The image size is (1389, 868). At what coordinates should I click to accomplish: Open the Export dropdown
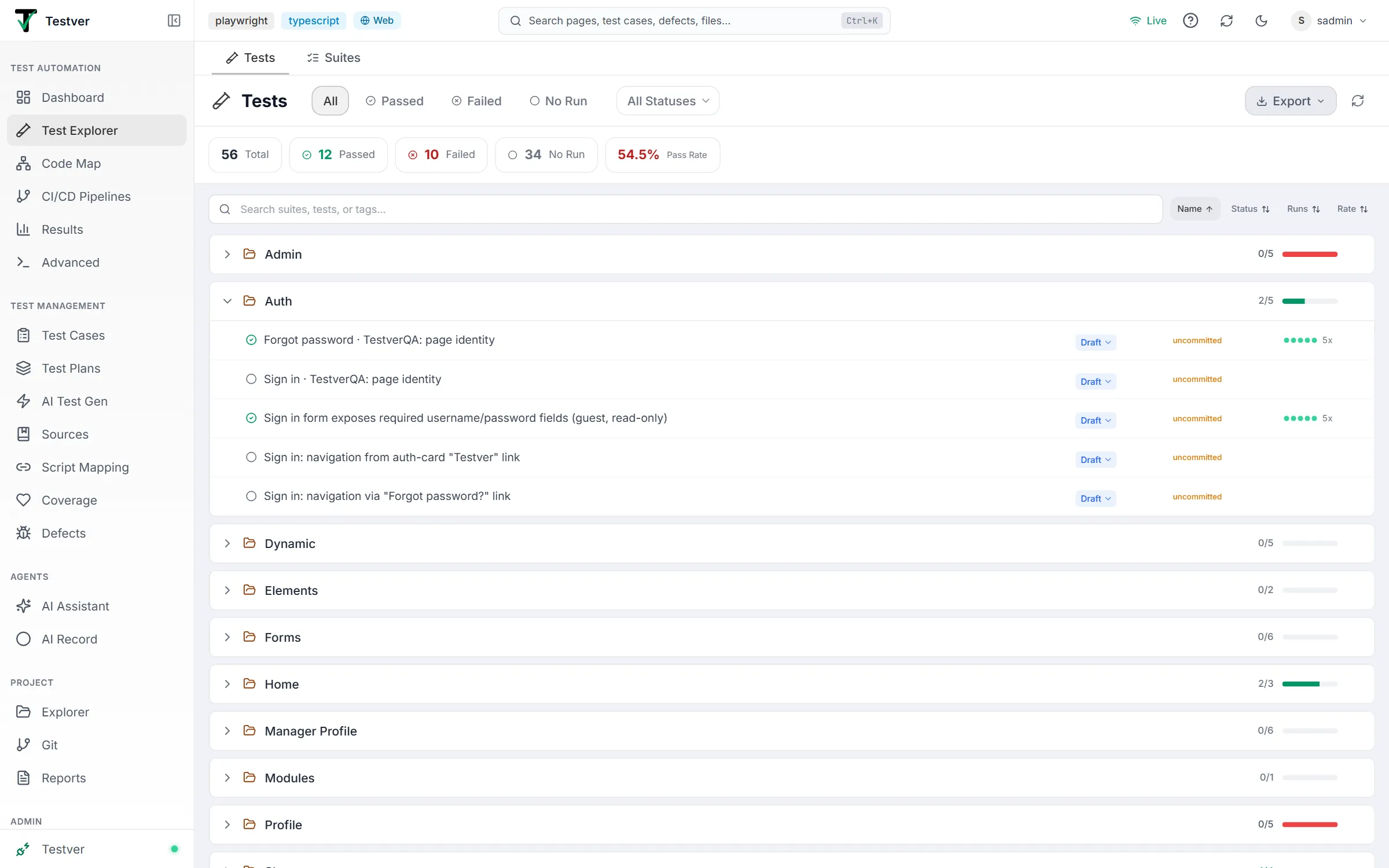(x=1291, y=101)
